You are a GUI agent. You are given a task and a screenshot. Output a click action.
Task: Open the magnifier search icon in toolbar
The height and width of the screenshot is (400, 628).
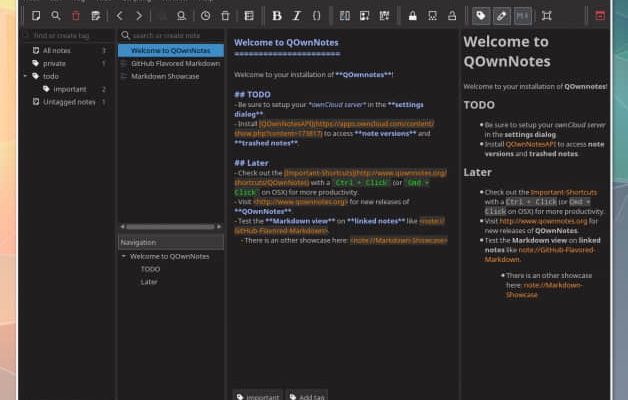click(x=56, y=16)
